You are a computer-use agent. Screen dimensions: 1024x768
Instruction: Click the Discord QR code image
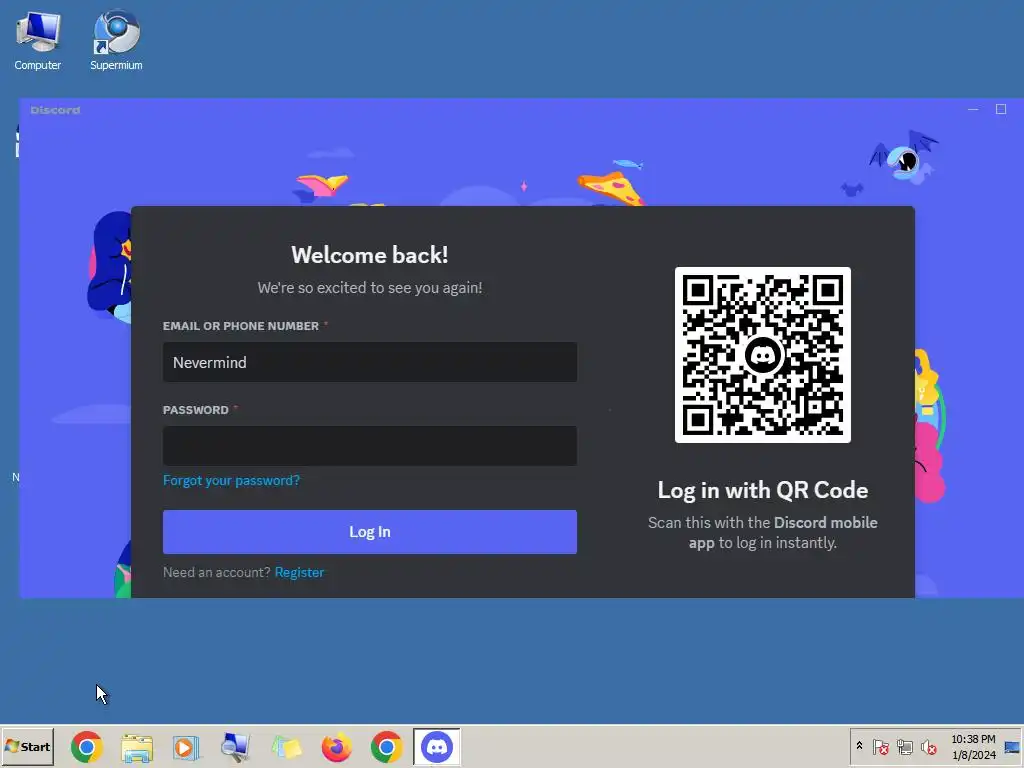coord(763,355)
